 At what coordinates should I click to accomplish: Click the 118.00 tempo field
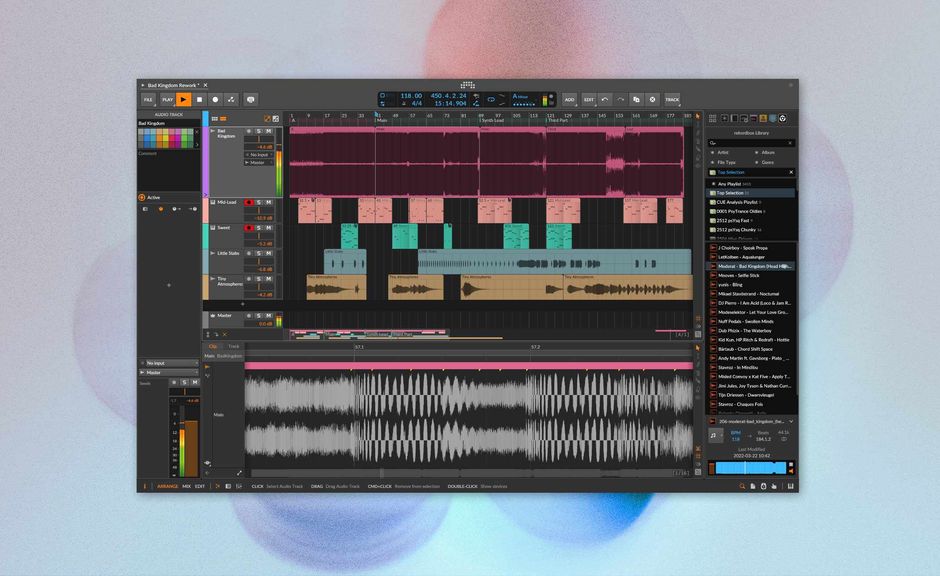point(411,95)
